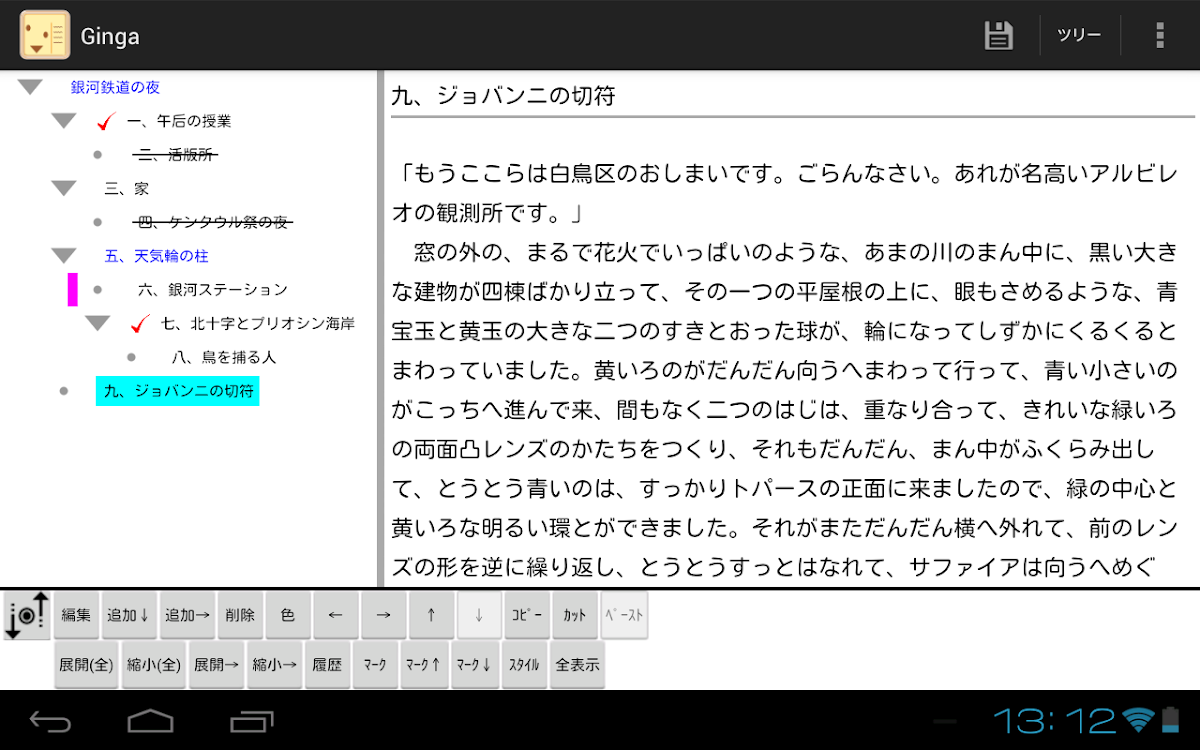Image resolution: width=1200 pixels, height=750 pixels.
Task: Toggle the red checkmark on 一、午后の授業
Action: [108, 122]
